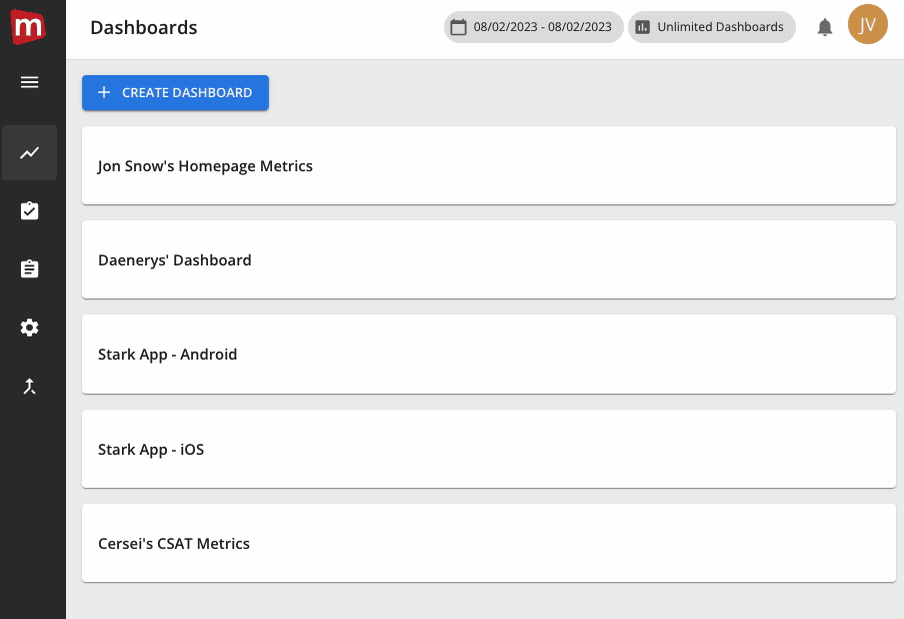The image size is (904, 619).
Task: Open the trend line analytics icon
Action: pos(30,153)
